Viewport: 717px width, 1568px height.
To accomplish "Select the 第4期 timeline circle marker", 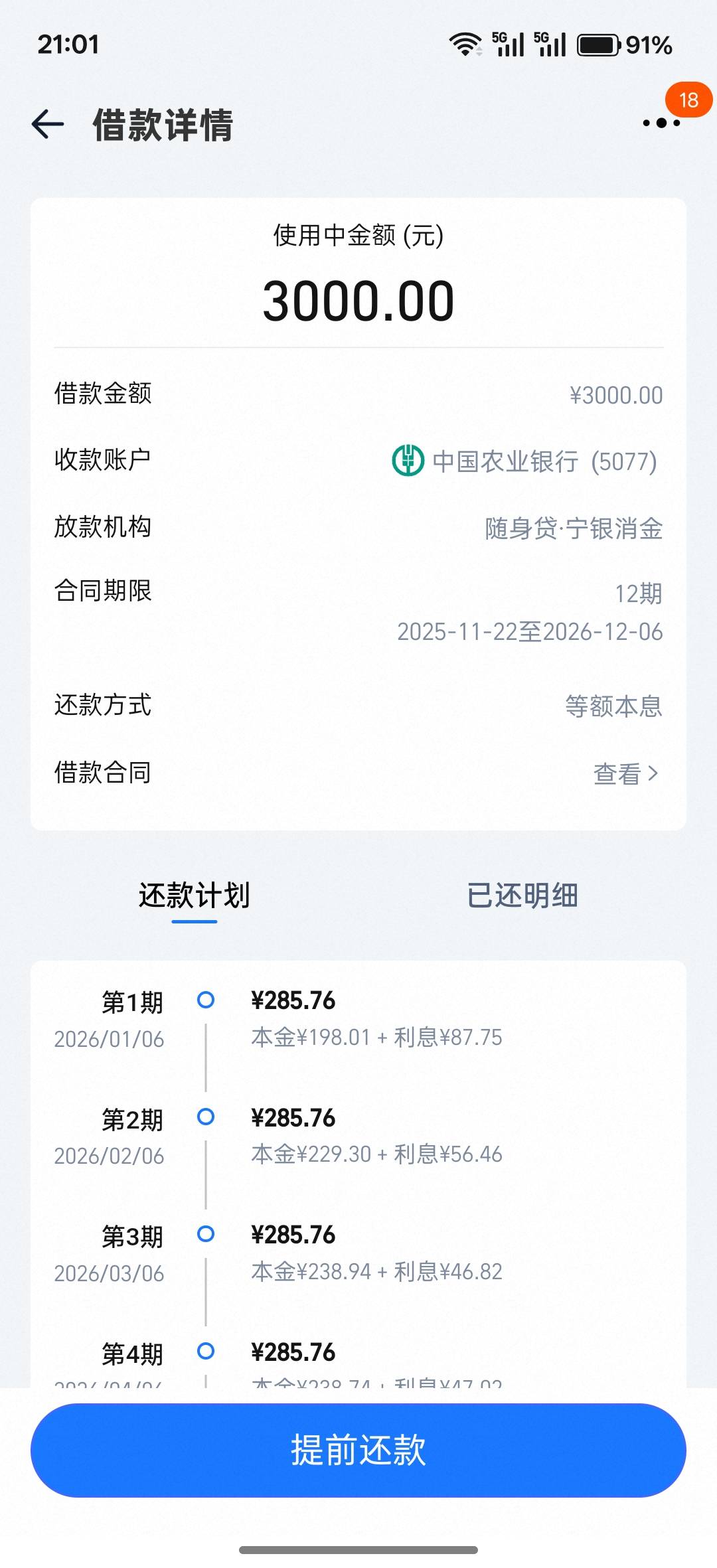I will [x=206, y=1351].
